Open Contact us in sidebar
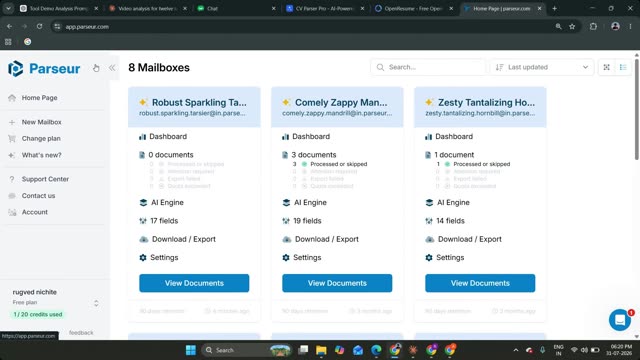 [x=38, y=196]
